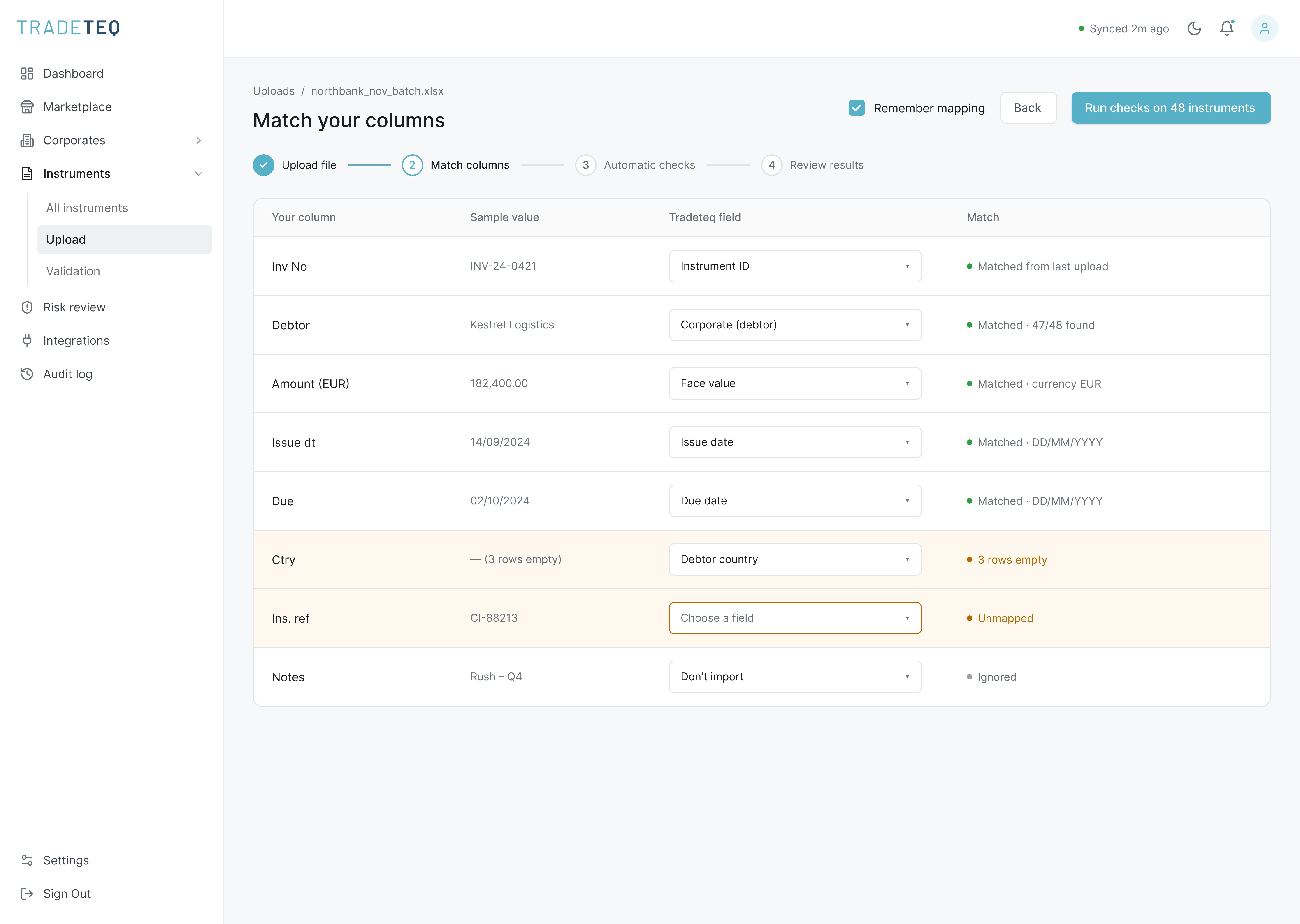Open the Uploads breadcrumb link
Viewport: 1300px width, 924px height.
[x=274, y=91]
